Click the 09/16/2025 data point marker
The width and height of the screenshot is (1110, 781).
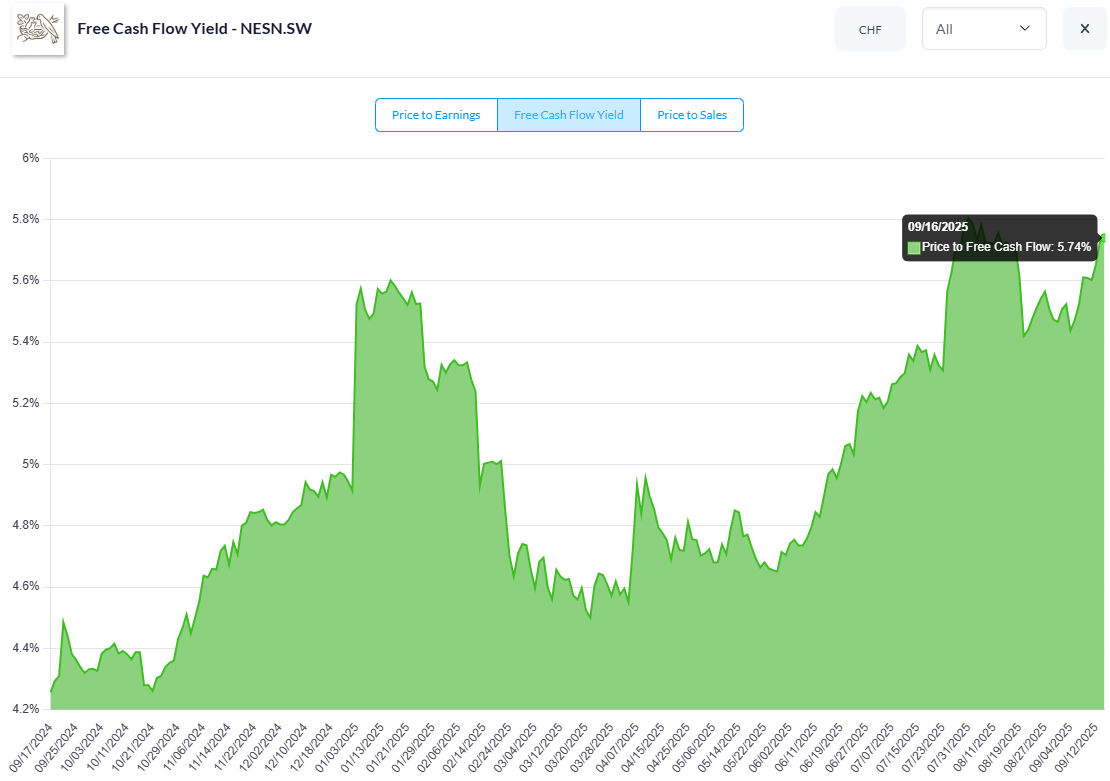coord(1103,238)
